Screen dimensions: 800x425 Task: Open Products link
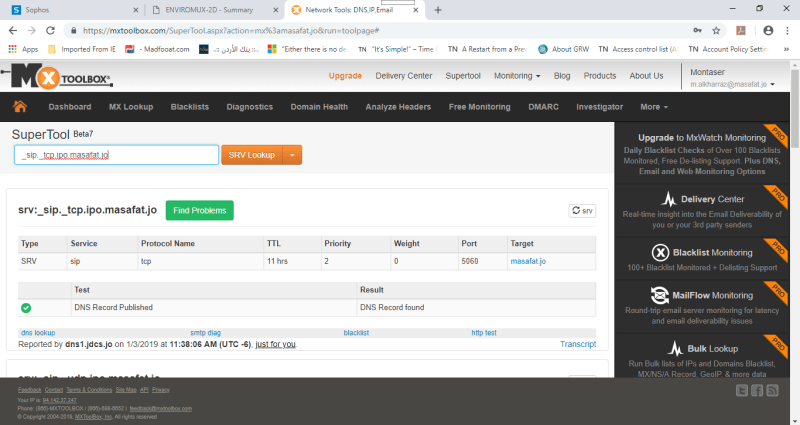tap(599, 76)
